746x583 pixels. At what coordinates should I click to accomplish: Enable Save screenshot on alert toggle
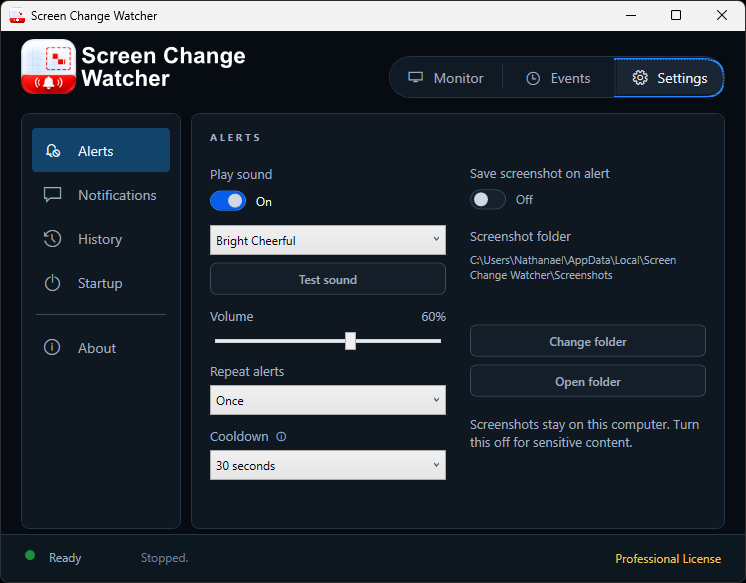(x=488, y=199)
